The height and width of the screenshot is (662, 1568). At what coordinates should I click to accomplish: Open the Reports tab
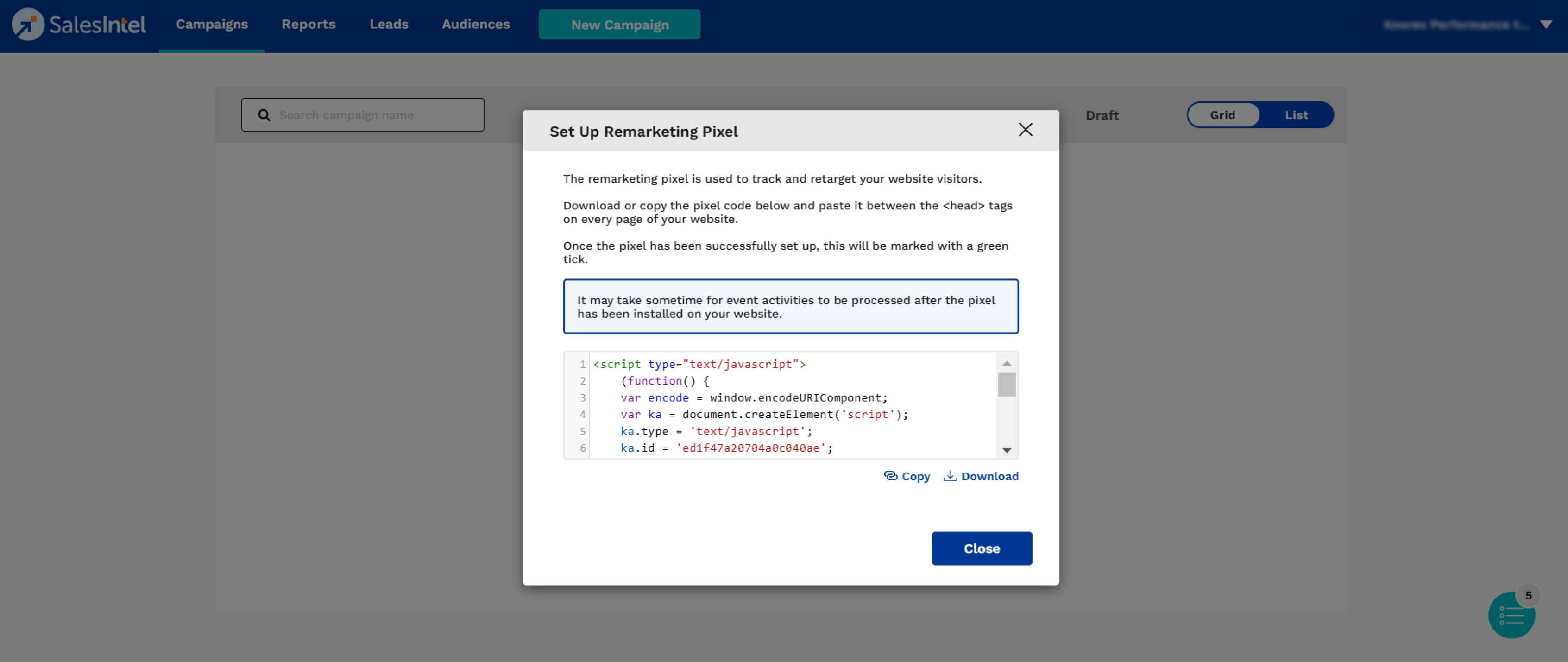pos(308,25)
